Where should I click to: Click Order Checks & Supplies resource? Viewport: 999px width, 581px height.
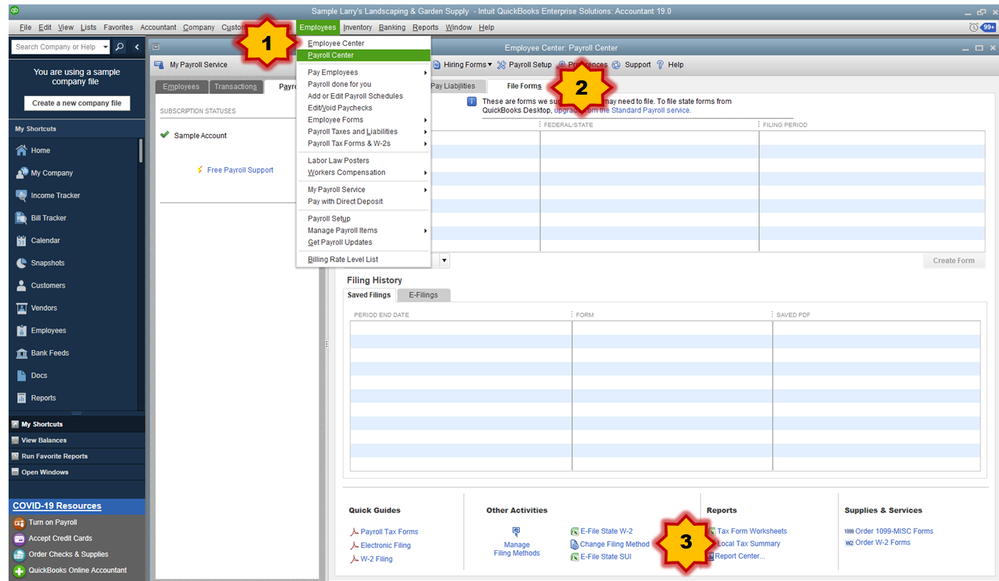point(68,554)
